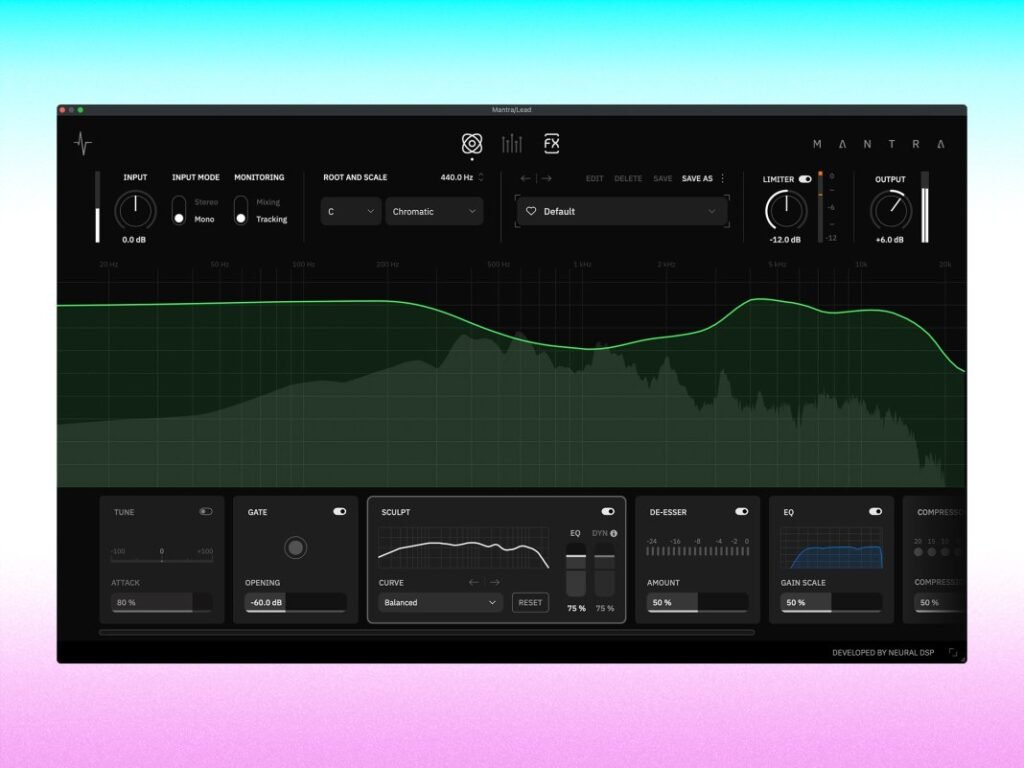Click the Default preset selector field
1024x768 pixels.
point(620,211)
